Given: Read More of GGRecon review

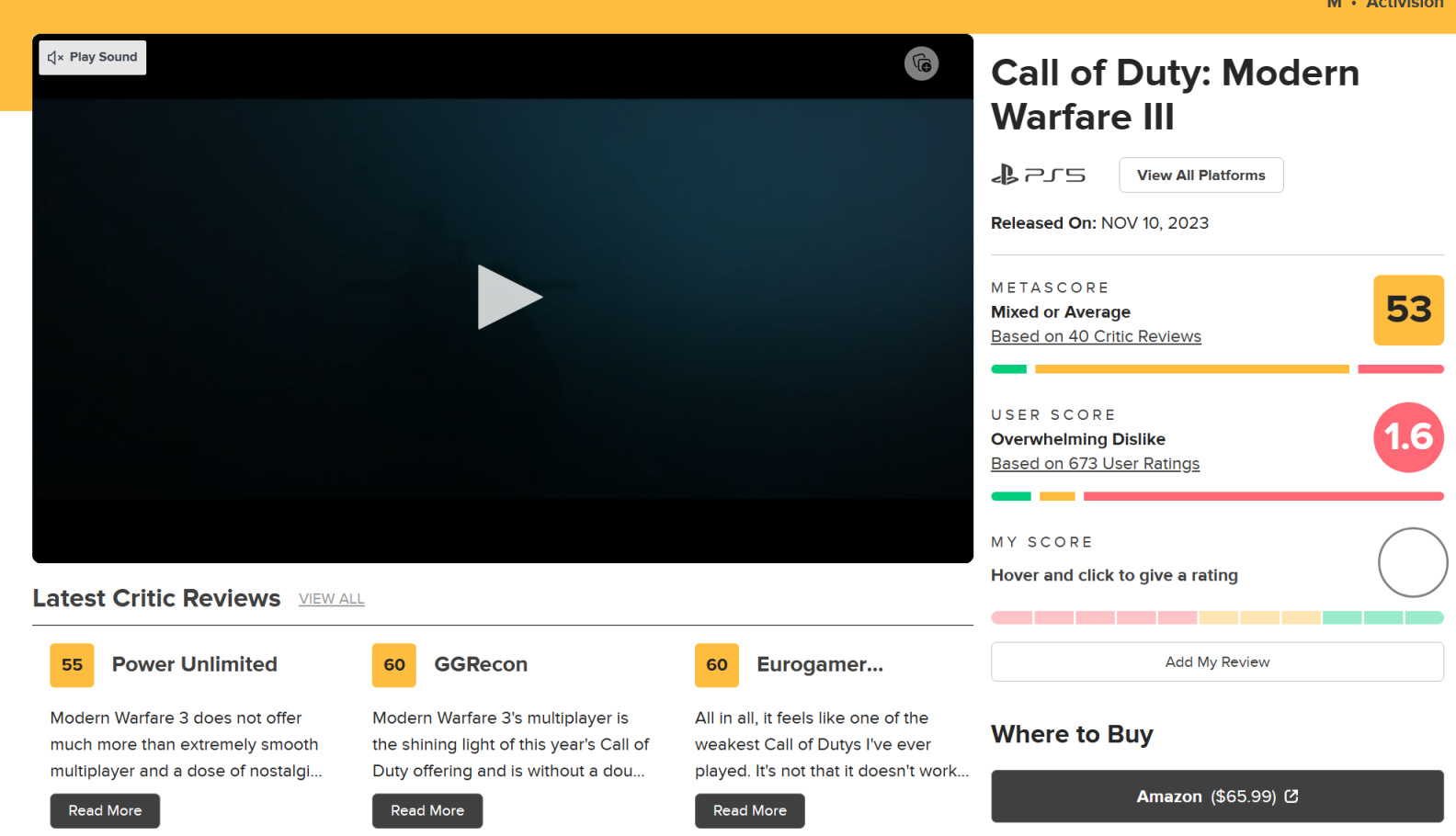Looking at the screenshot, I should (x=427, y=810).
